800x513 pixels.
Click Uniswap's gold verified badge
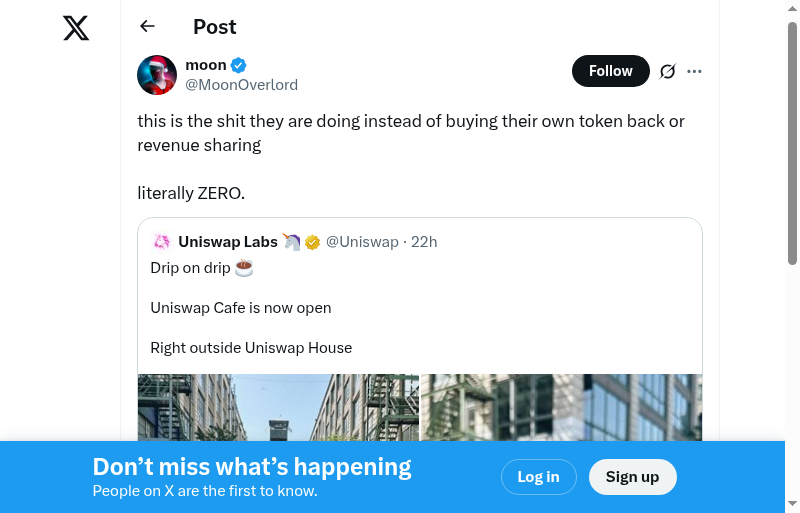coord(313,242)
